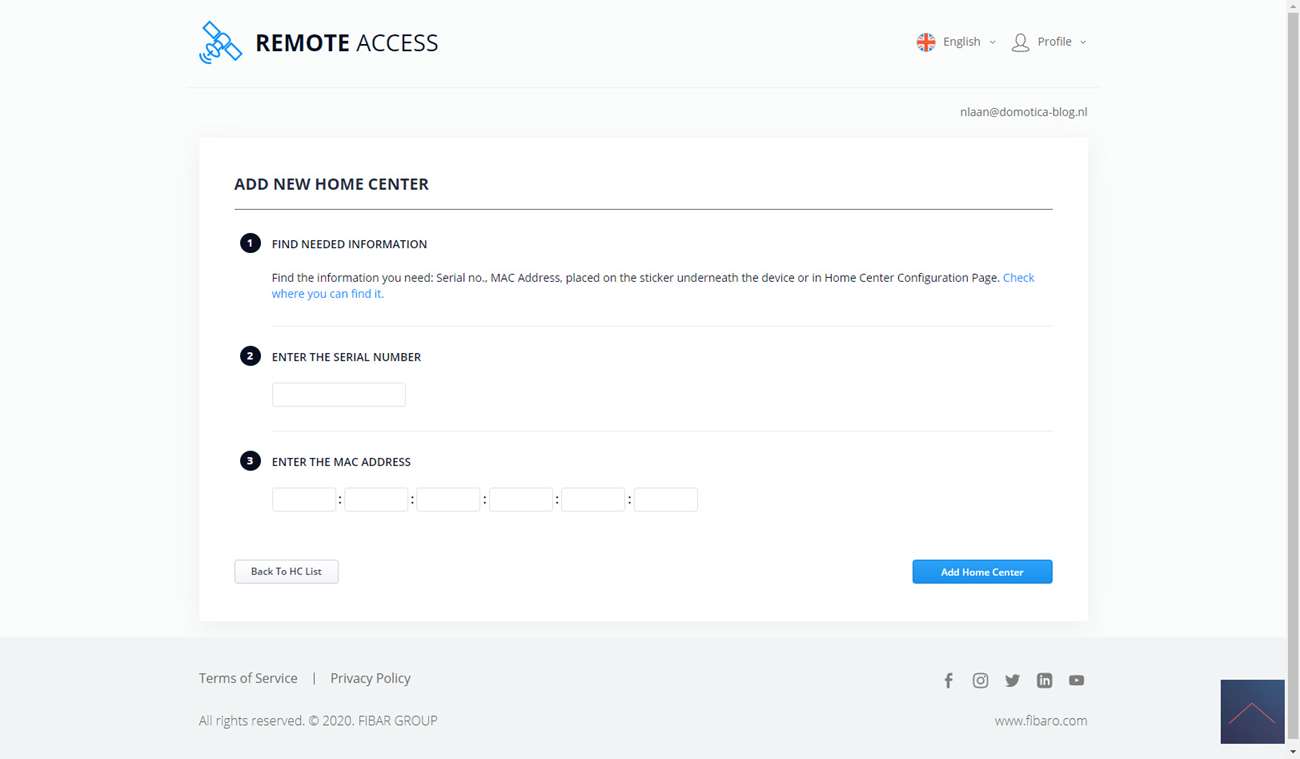
Task: Open the LinkedIn social icon
Action: pyautogui.click(x=1044, y=681)
